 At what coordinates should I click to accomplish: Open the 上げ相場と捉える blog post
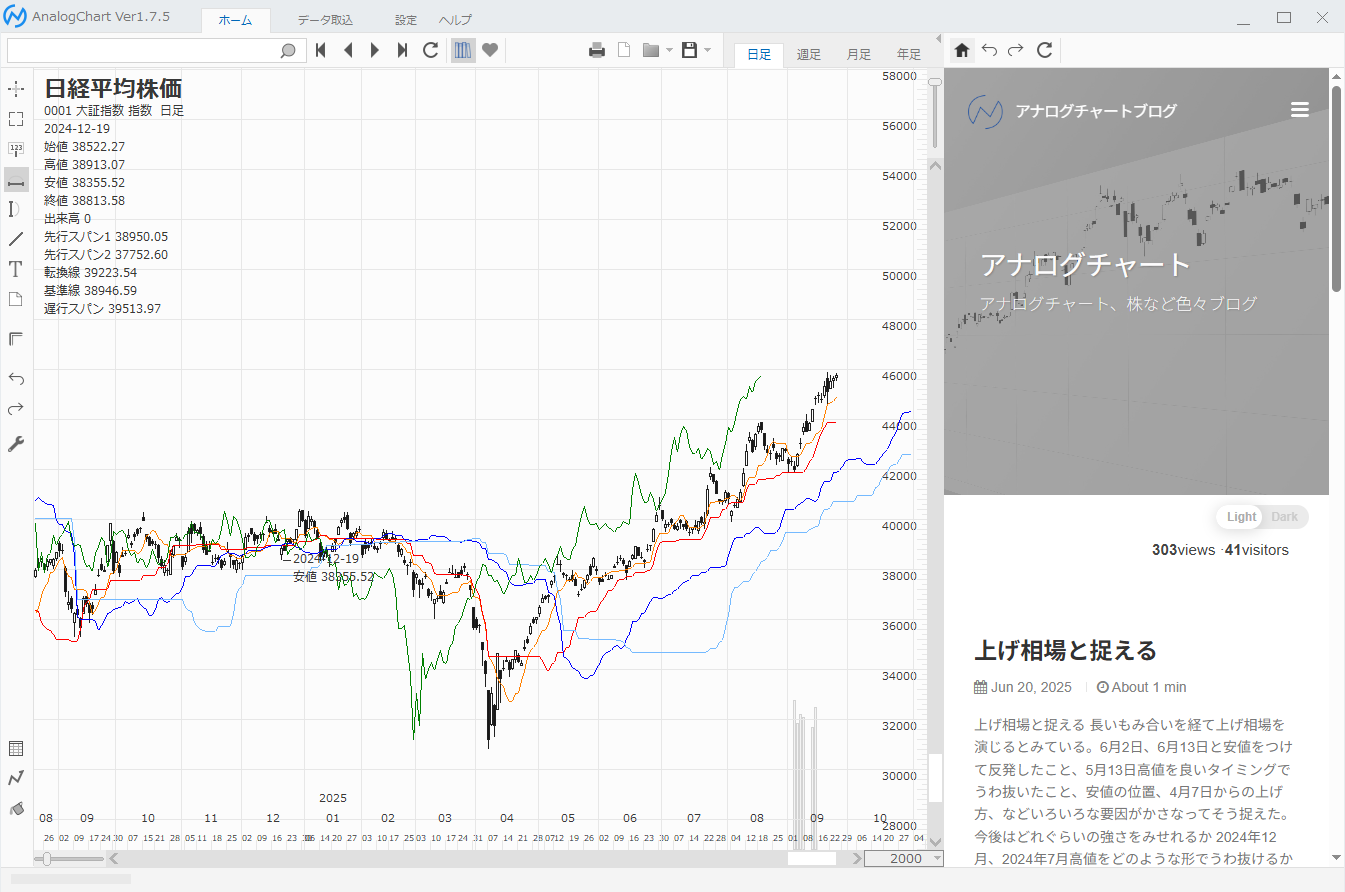[1065, 651]
